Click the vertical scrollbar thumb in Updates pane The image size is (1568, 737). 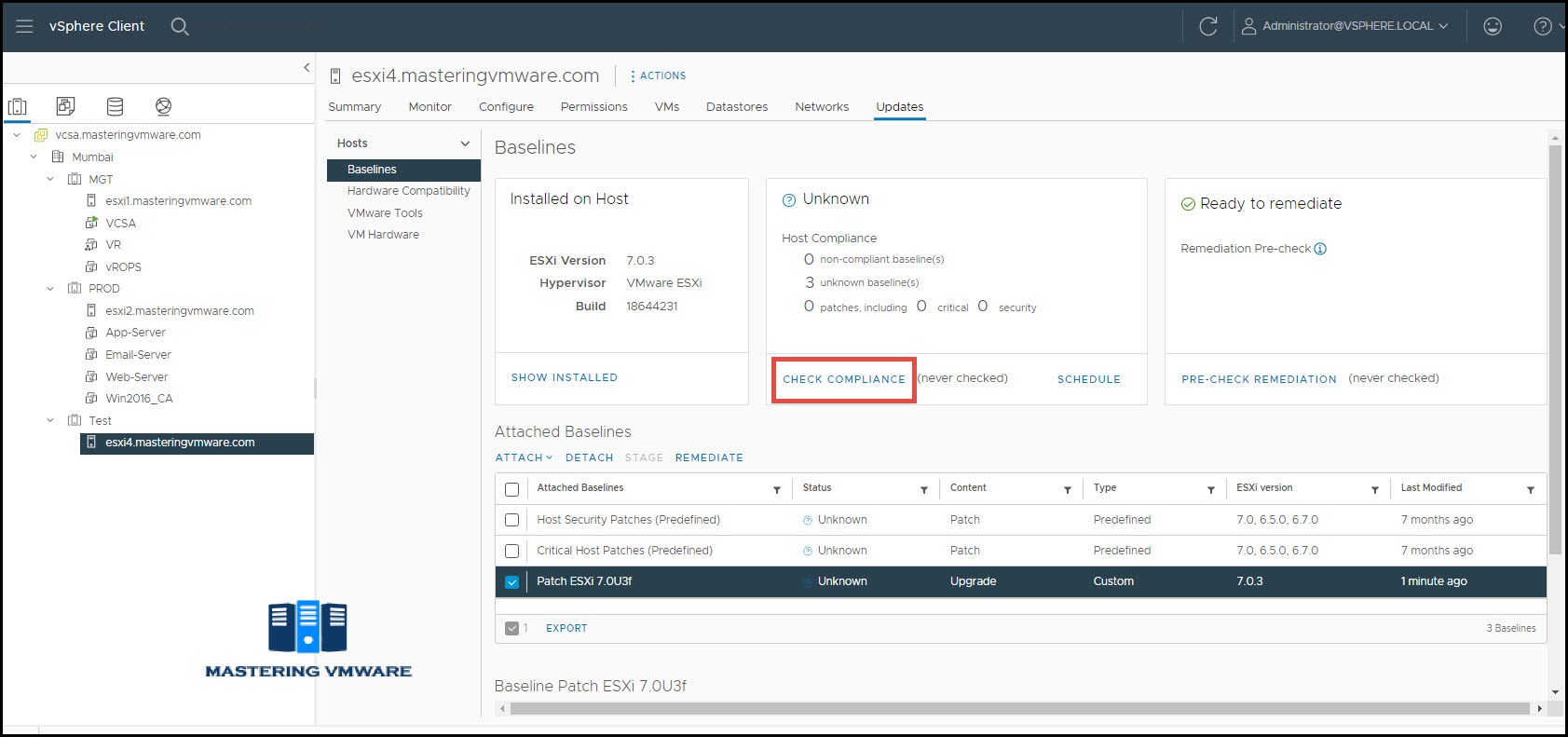pyautogui.click(x=1555, y=349)
